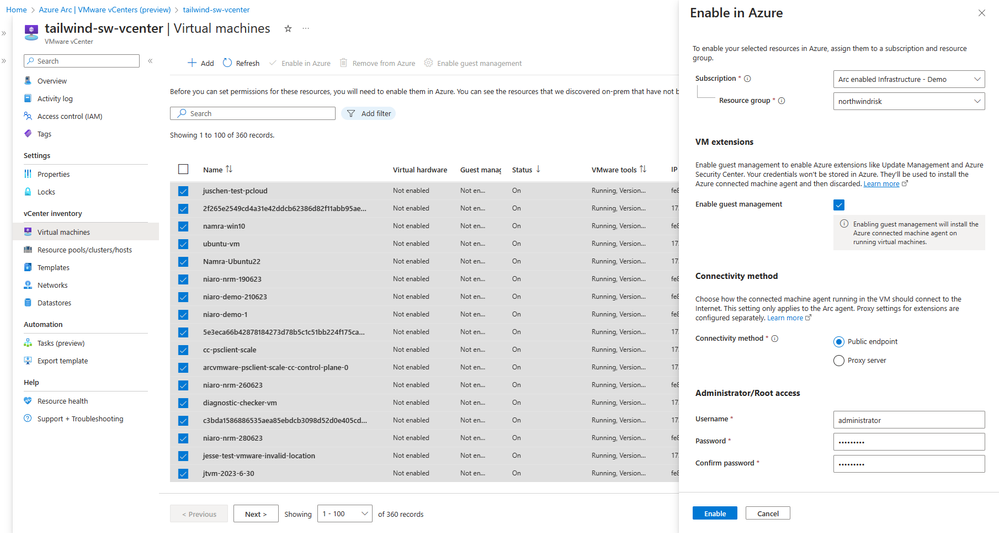Click Enable in Azure toolbar command

click(x=299, y=63)
